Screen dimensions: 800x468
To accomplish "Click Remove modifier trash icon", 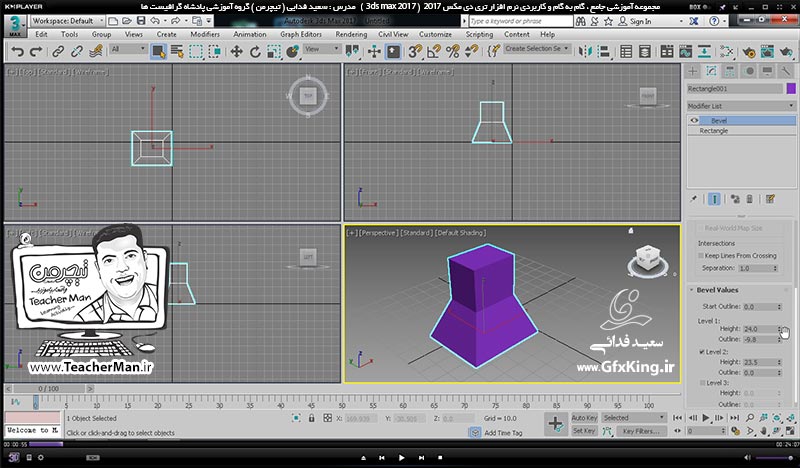I will click(x=749, y=199).
